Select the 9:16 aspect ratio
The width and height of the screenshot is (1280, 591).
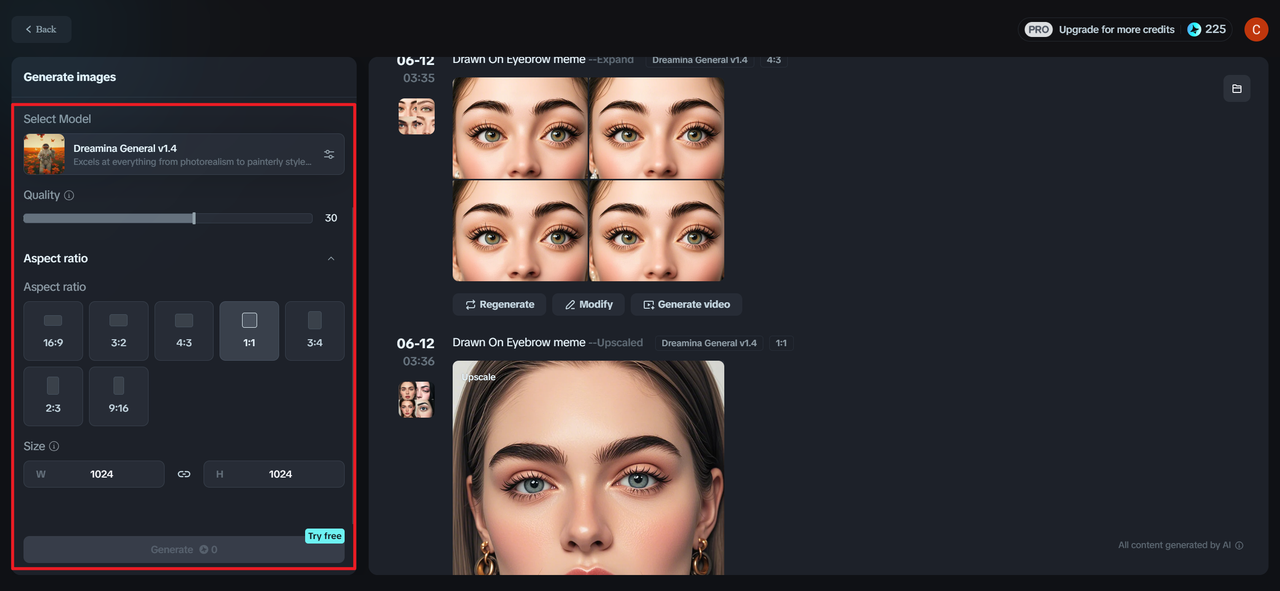tap(118, 397)
